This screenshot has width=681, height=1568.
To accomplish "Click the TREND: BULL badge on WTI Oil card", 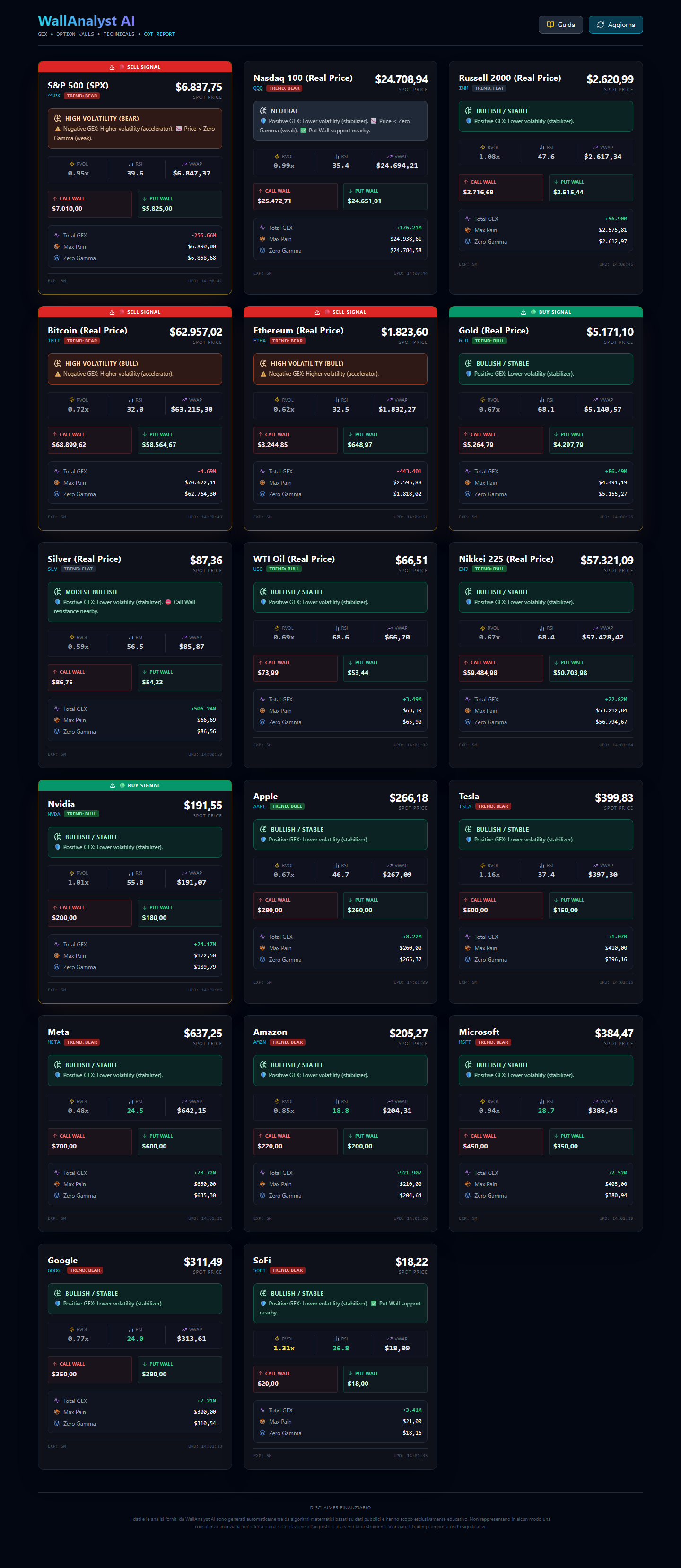I will point(284,569).
